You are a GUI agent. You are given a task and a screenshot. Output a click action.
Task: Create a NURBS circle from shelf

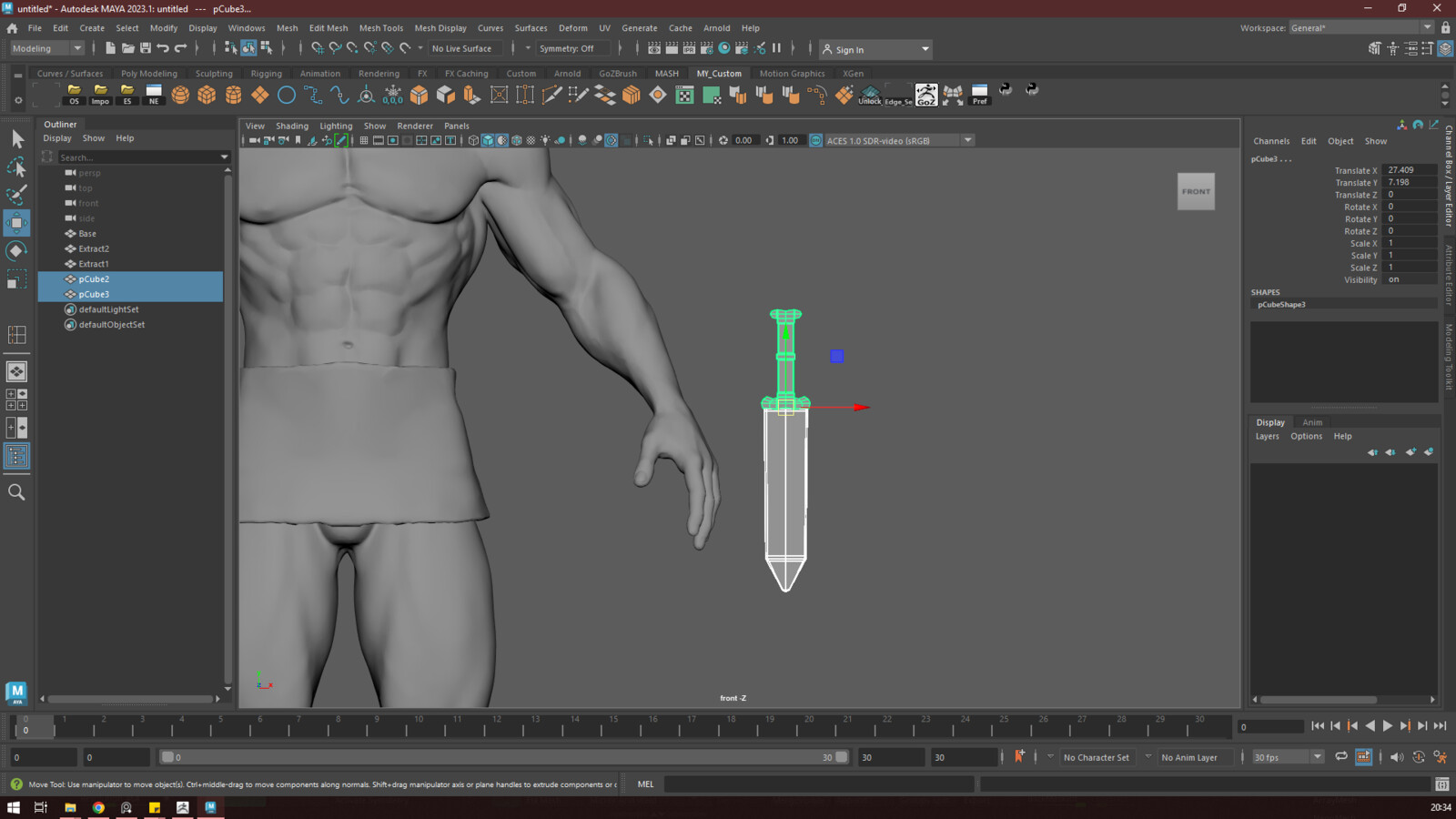coord(287,95)
